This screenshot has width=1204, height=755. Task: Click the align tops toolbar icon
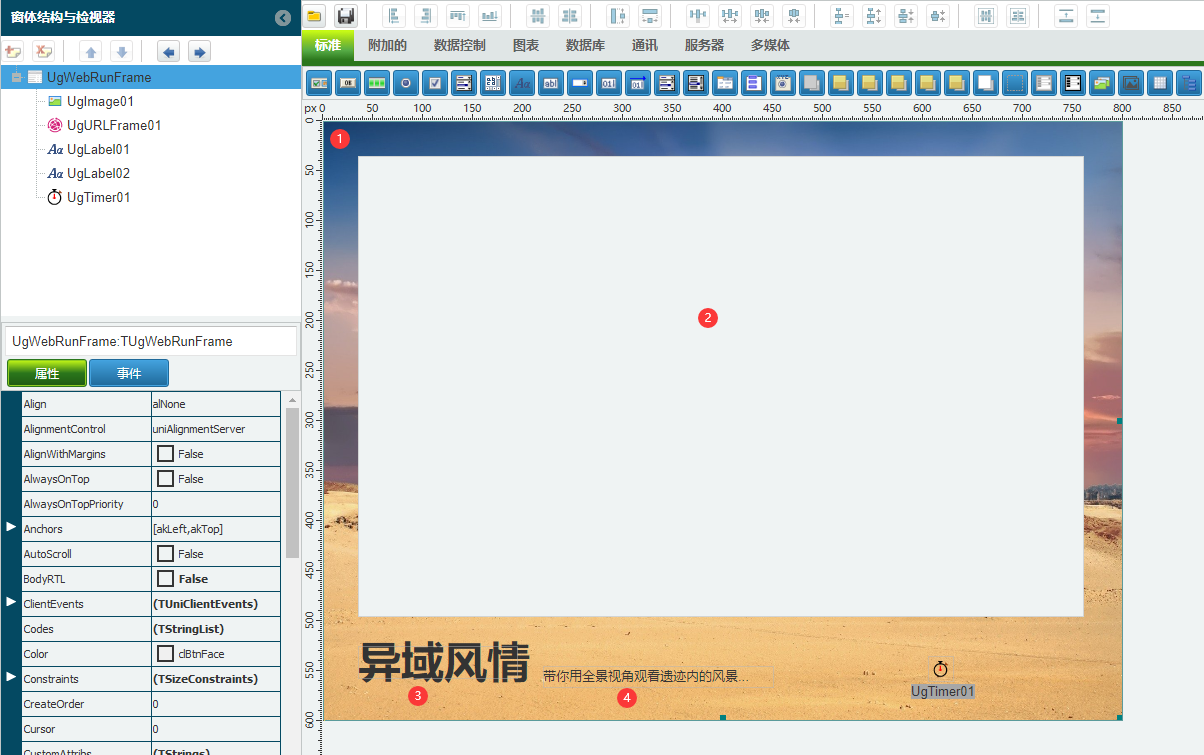click(x=458, y=16)
